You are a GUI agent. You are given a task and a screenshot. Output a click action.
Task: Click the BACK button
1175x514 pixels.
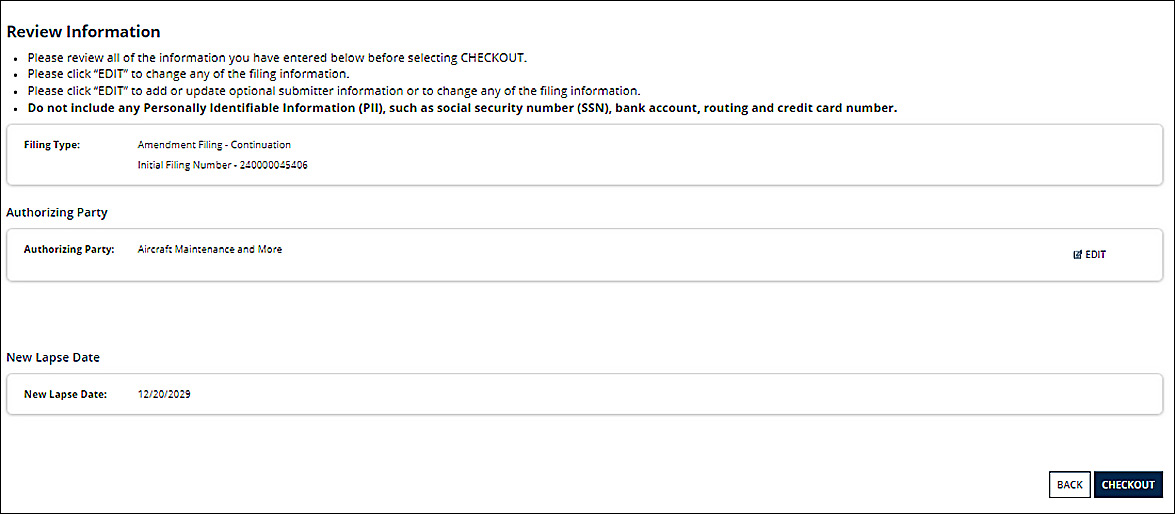(1069, 485)
